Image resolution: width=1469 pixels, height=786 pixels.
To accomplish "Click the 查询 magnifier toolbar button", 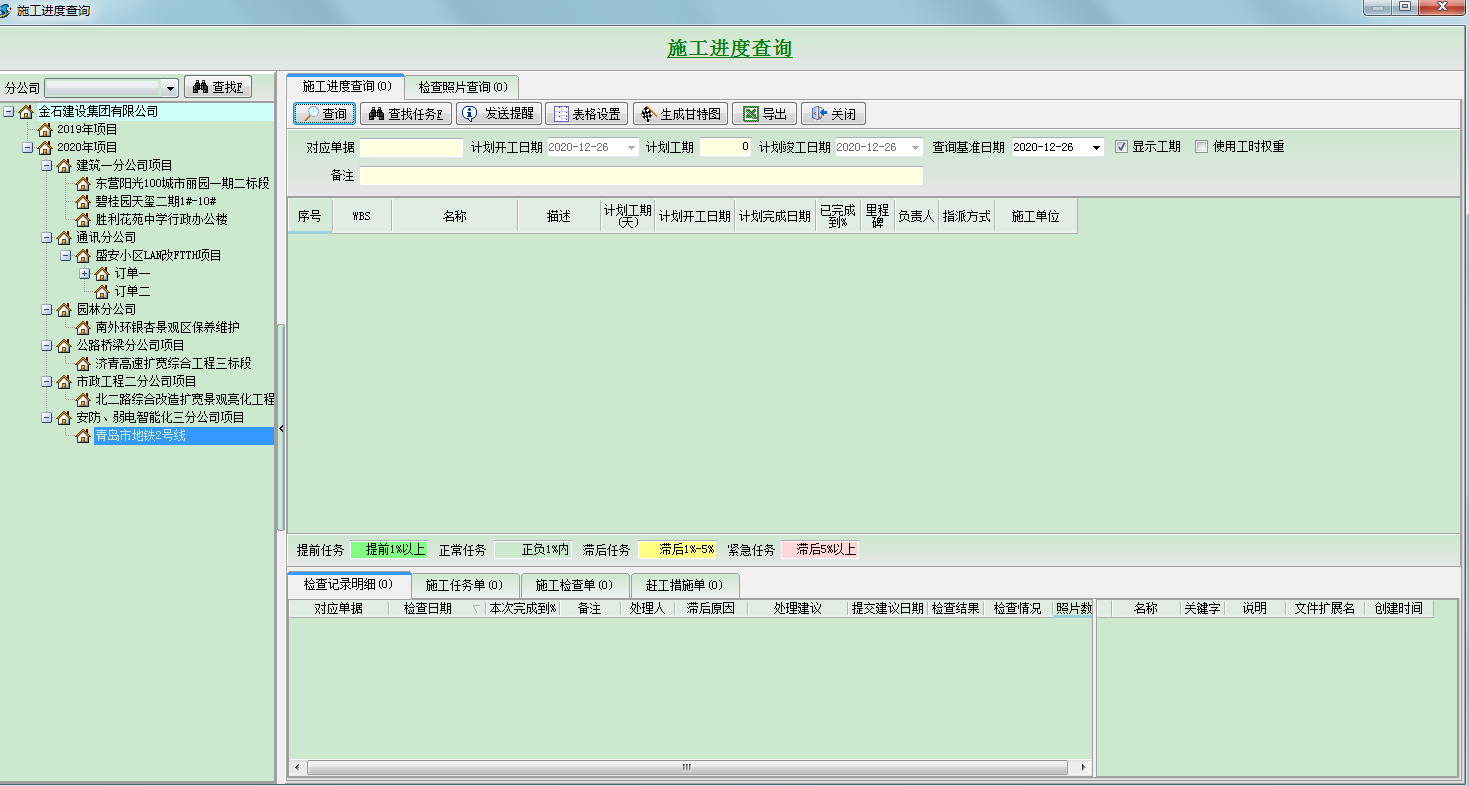I will [324, 114].
